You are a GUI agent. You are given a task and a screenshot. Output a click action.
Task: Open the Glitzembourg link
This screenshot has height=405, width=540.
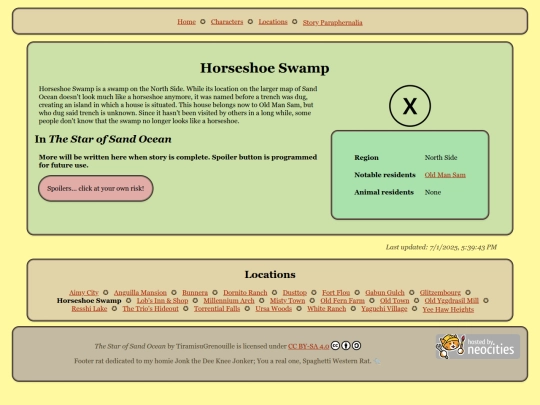440,292
